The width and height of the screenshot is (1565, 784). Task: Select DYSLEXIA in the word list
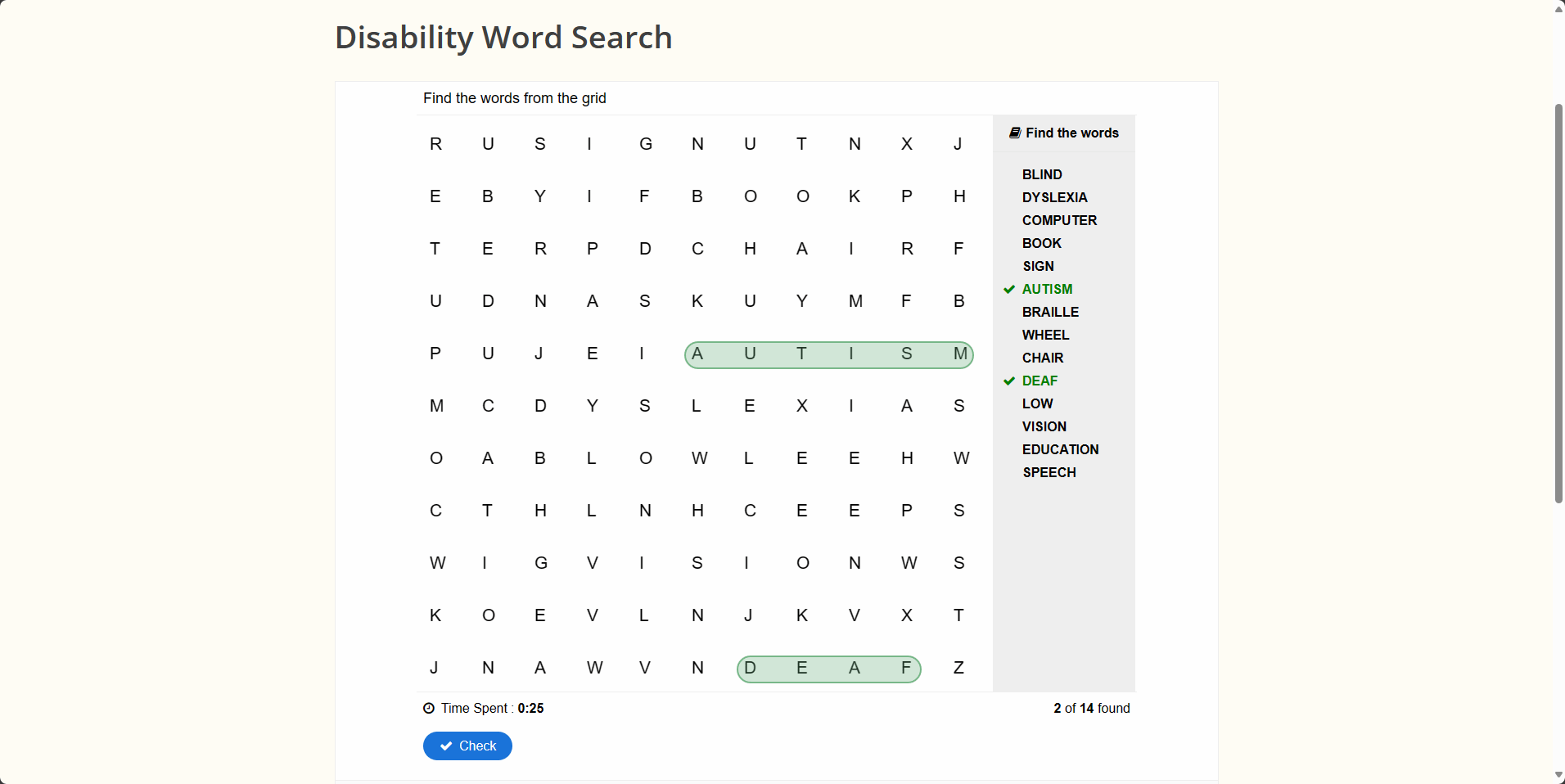(x=1054, y=197)
